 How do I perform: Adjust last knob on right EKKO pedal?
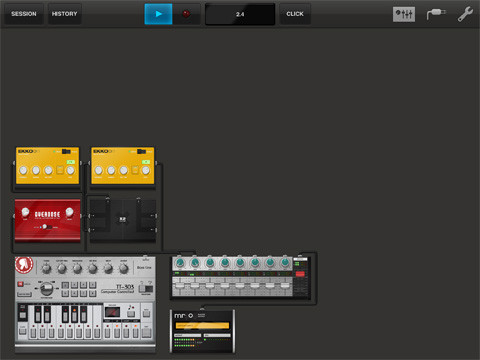[x=146, y=171]
